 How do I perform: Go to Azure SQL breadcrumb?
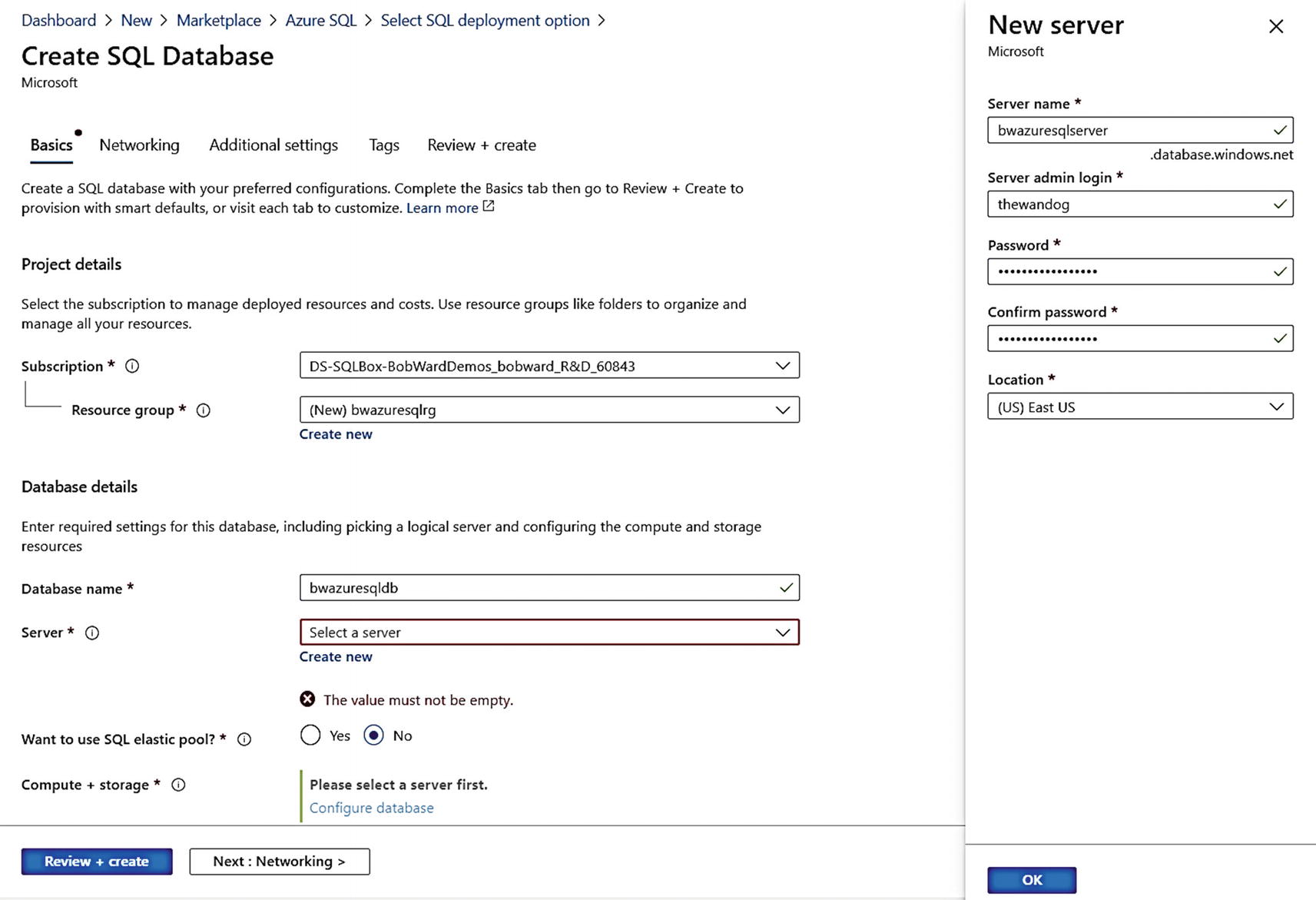click(321, 21)
